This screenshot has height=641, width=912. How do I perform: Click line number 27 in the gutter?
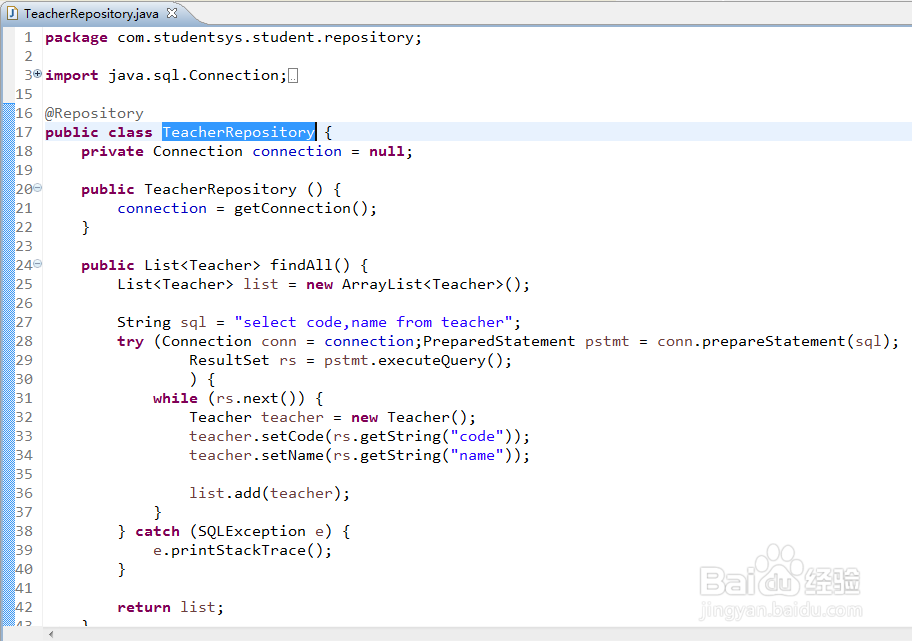coord(24,322)
